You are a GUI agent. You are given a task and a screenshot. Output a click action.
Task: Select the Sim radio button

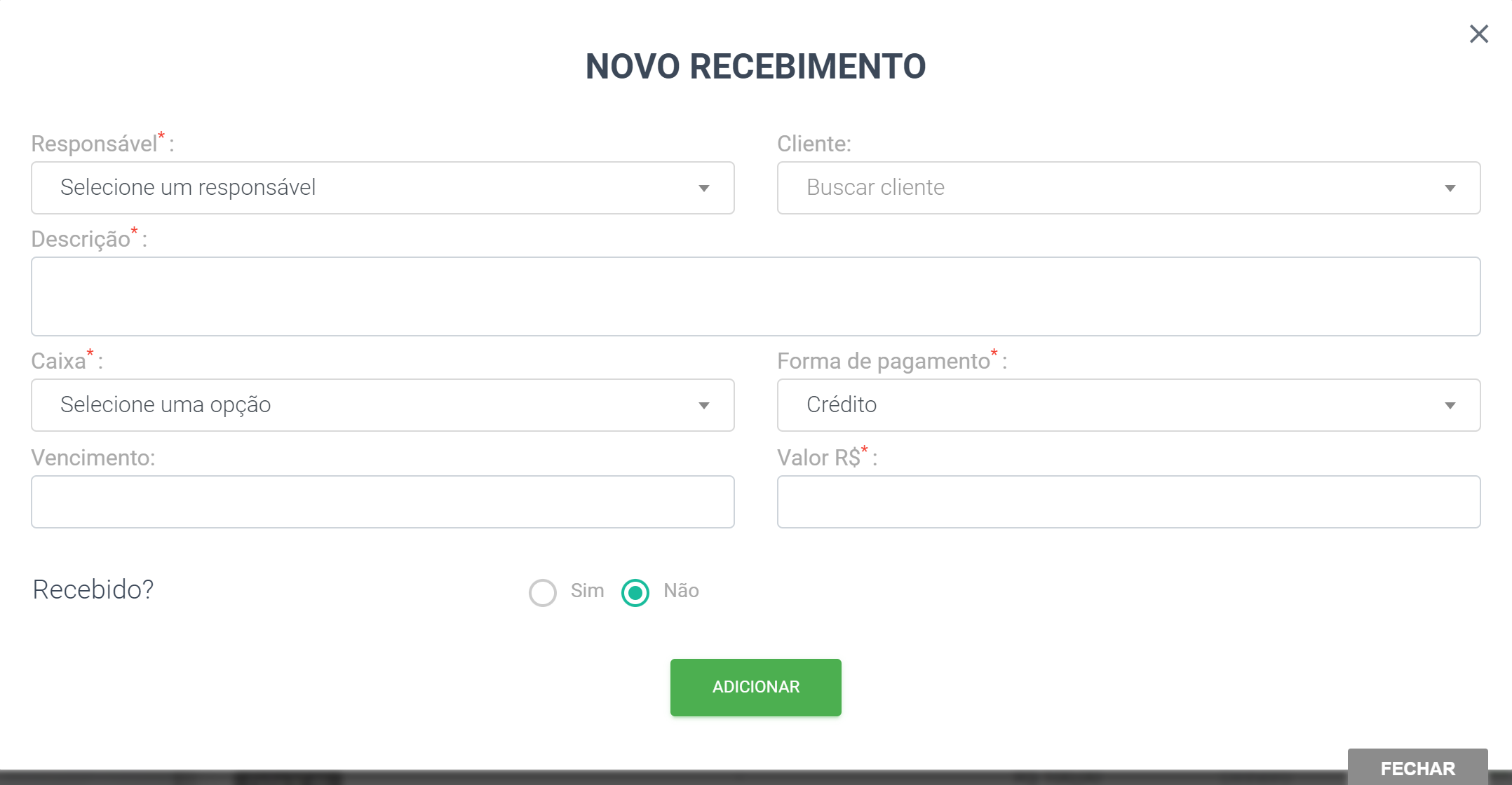543,592
